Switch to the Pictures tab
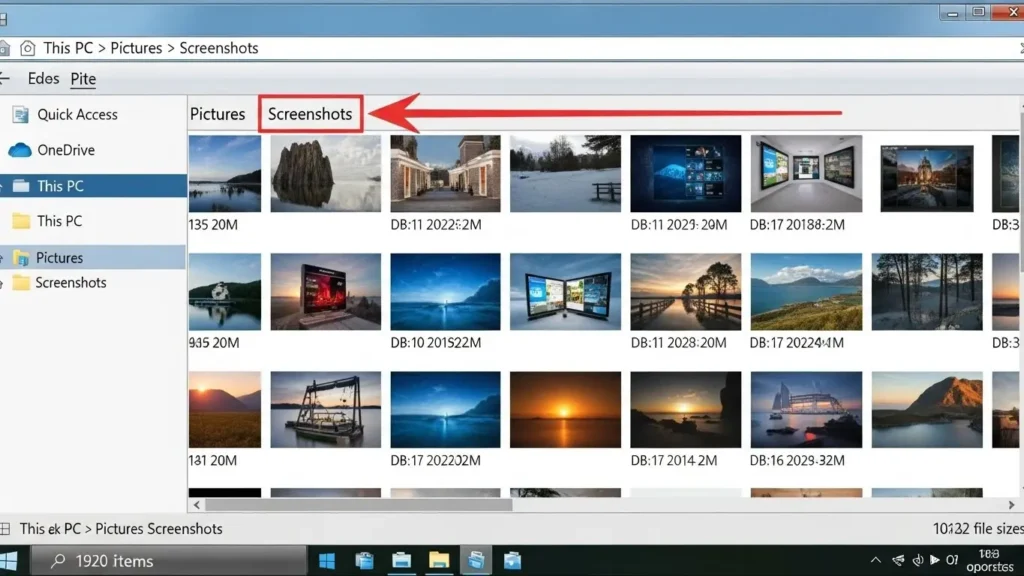 point(218,113)
